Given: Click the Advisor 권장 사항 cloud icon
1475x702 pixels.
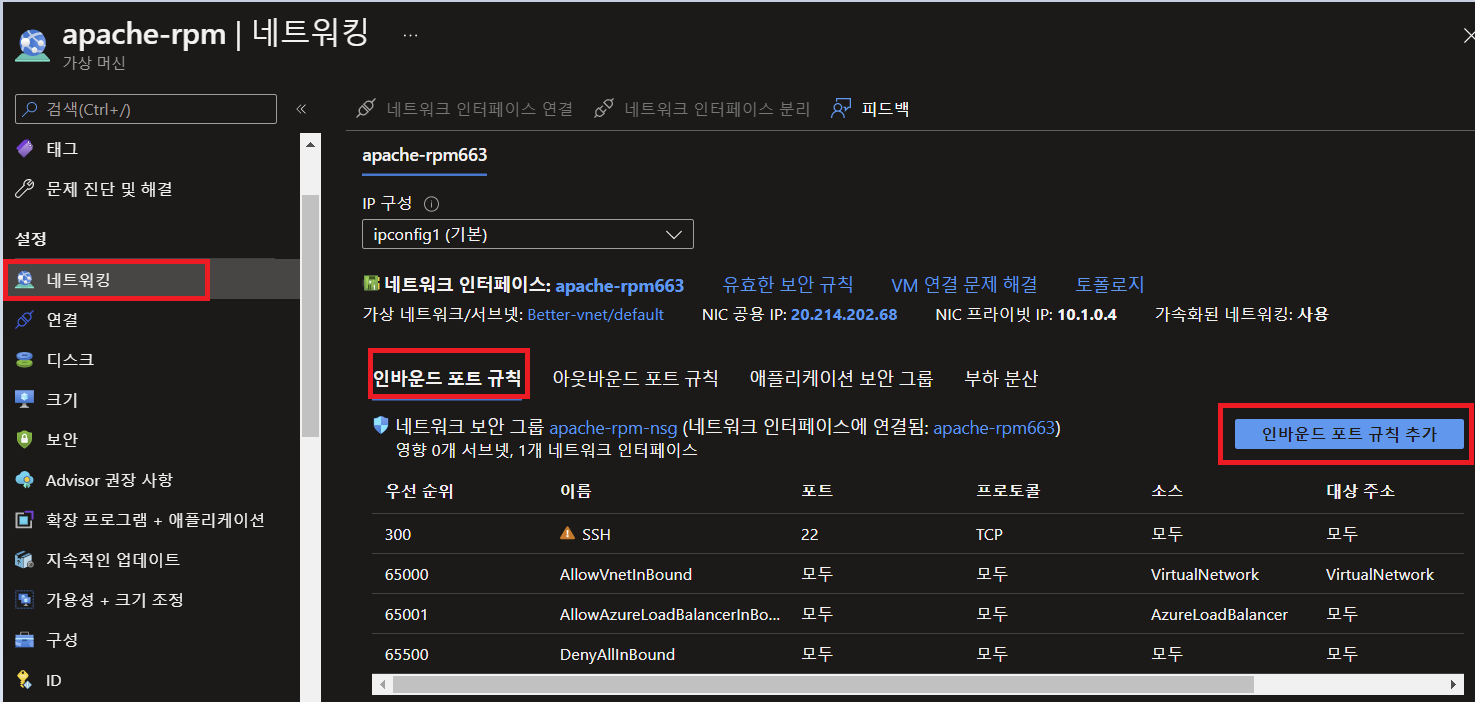Looking at the screenshot, I should (x=25, y=480).
